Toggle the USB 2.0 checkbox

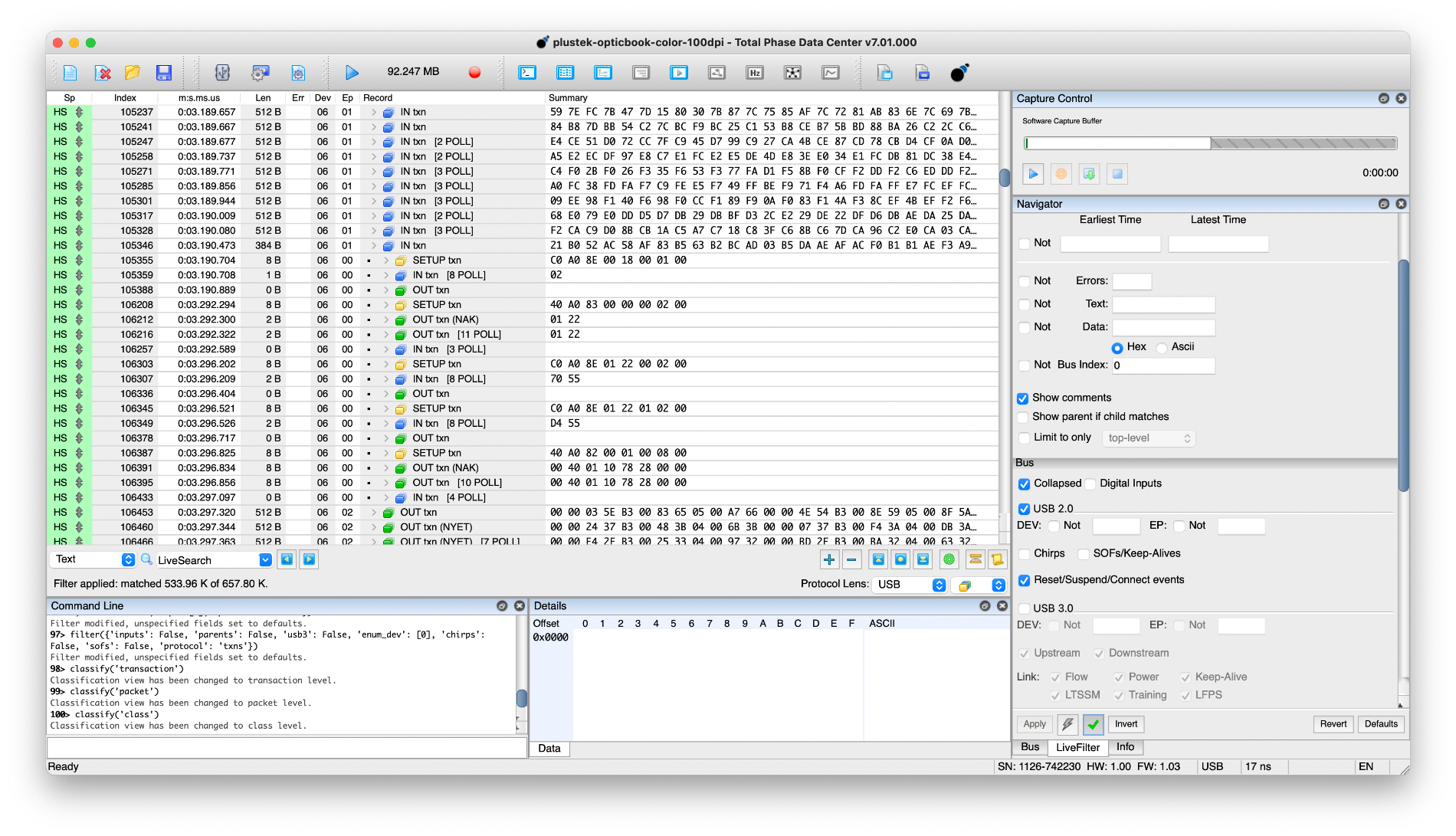pos(1024,509)
